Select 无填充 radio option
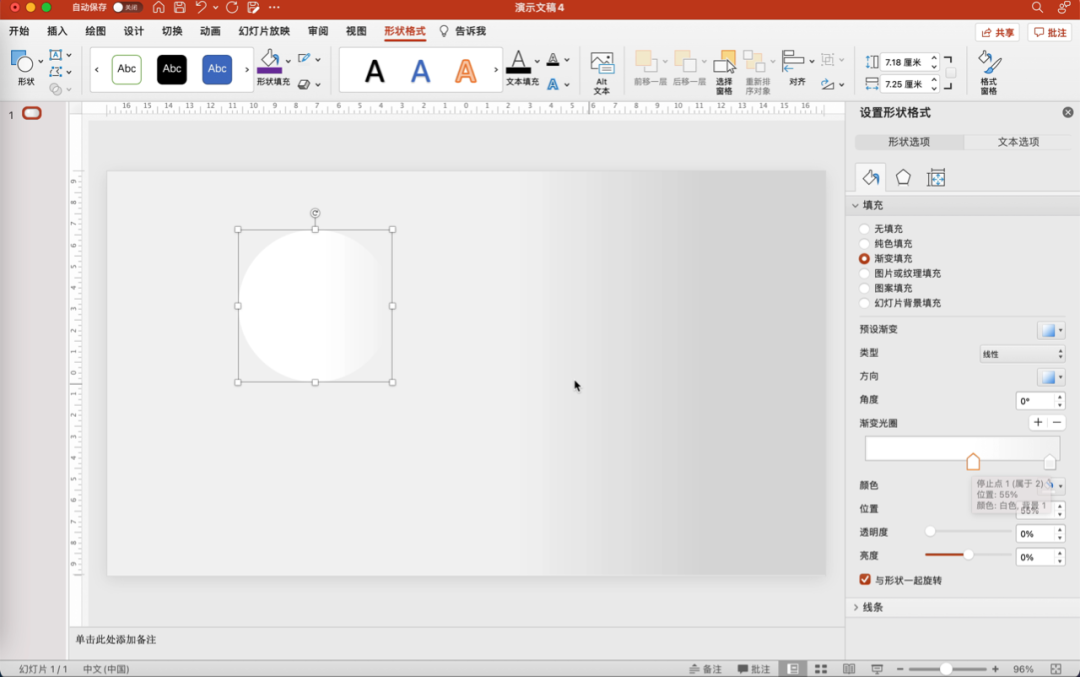 [864, 229]
